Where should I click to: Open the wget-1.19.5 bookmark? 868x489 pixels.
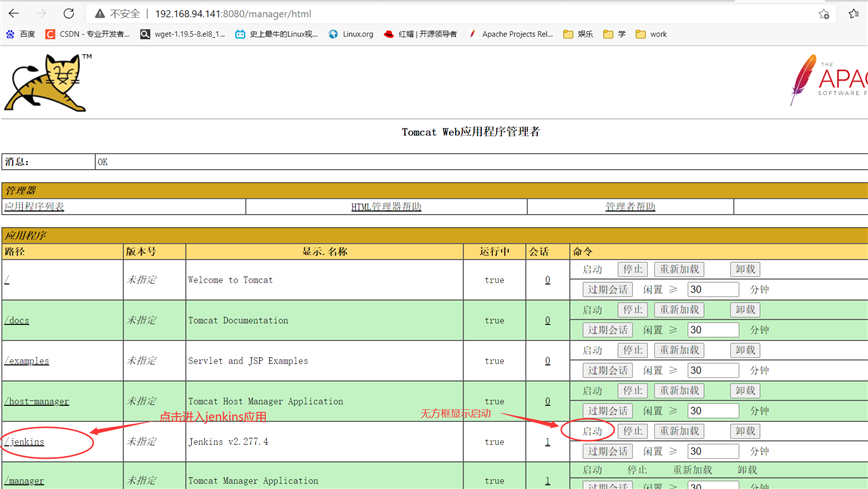183,34
